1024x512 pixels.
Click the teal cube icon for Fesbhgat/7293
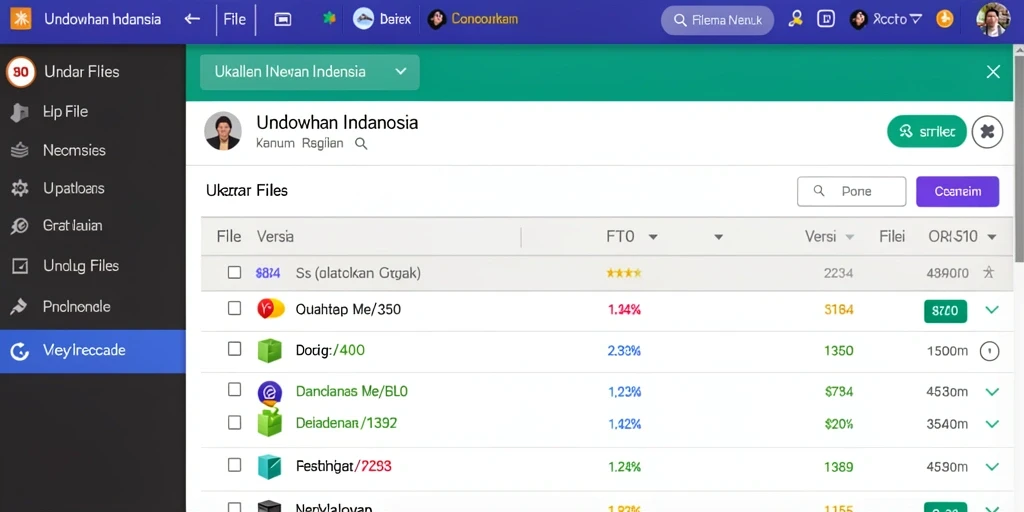[269, 466]
